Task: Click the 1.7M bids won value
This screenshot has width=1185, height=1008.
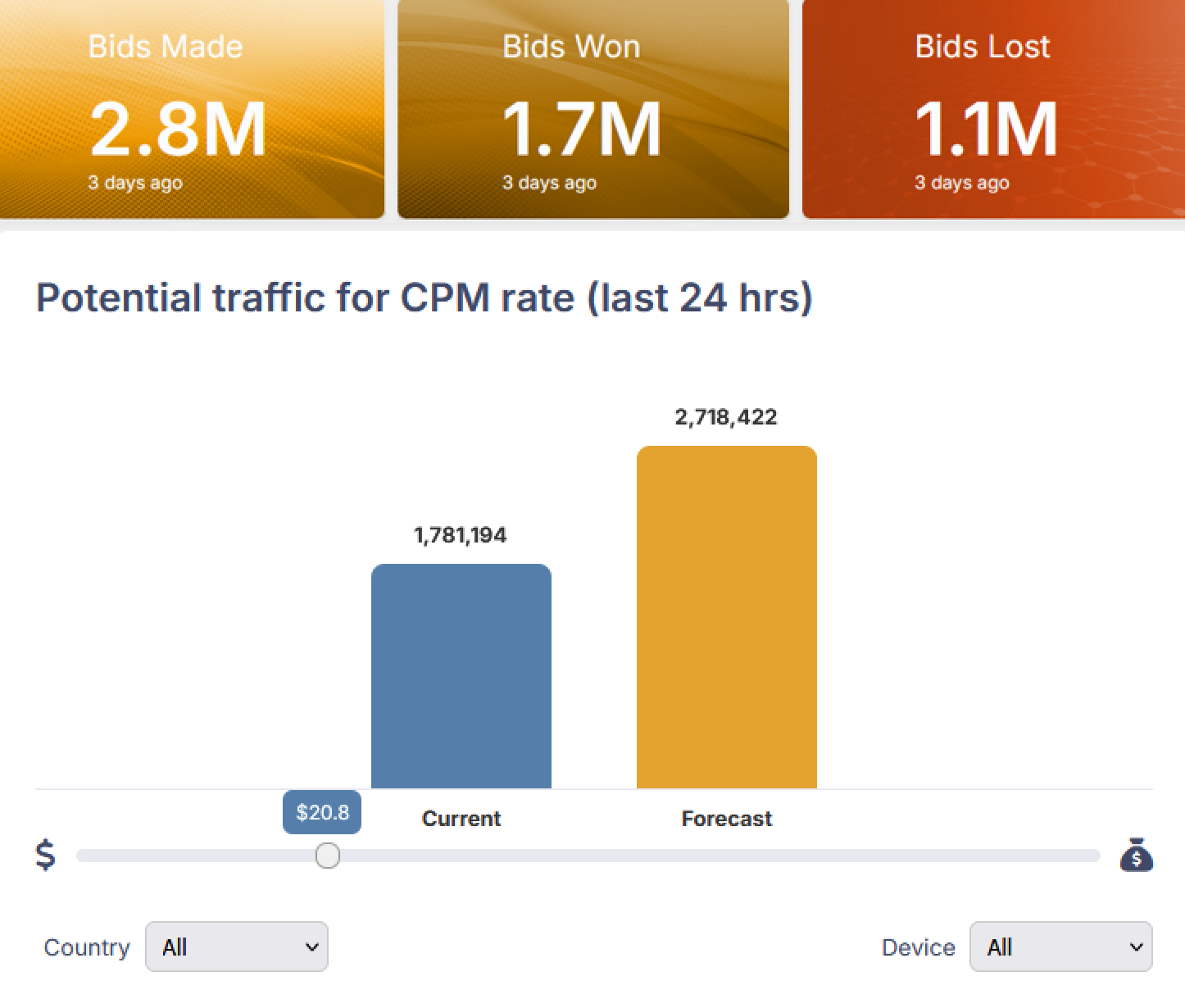Action: pos(581,129)
